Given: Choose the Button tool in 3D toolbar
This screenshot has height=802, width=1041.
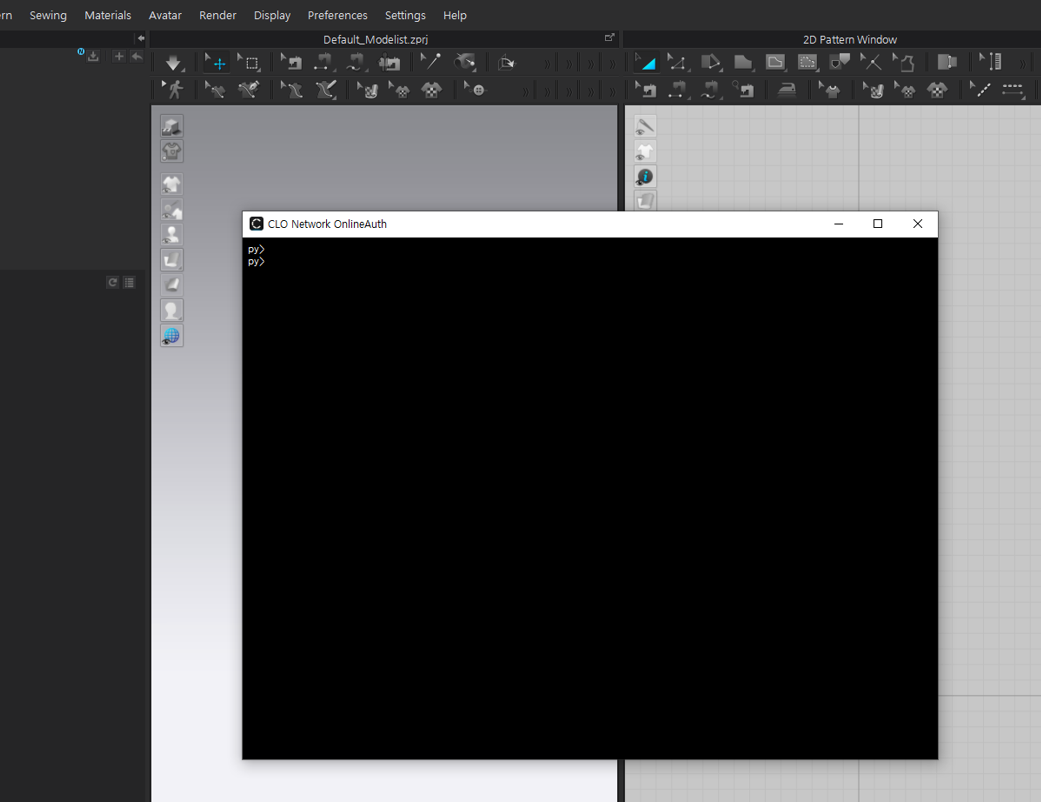Looking at the screenshot, I should [475, 89].
